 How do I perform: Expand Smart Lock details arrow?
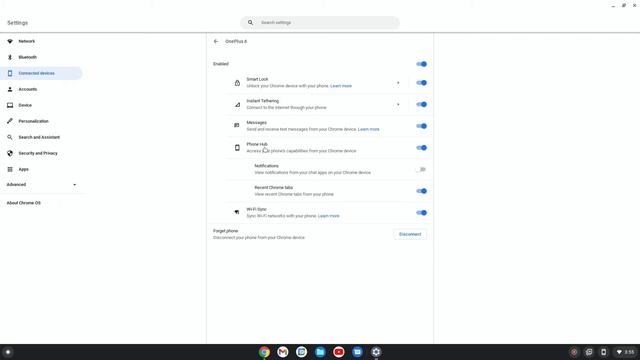398,83
